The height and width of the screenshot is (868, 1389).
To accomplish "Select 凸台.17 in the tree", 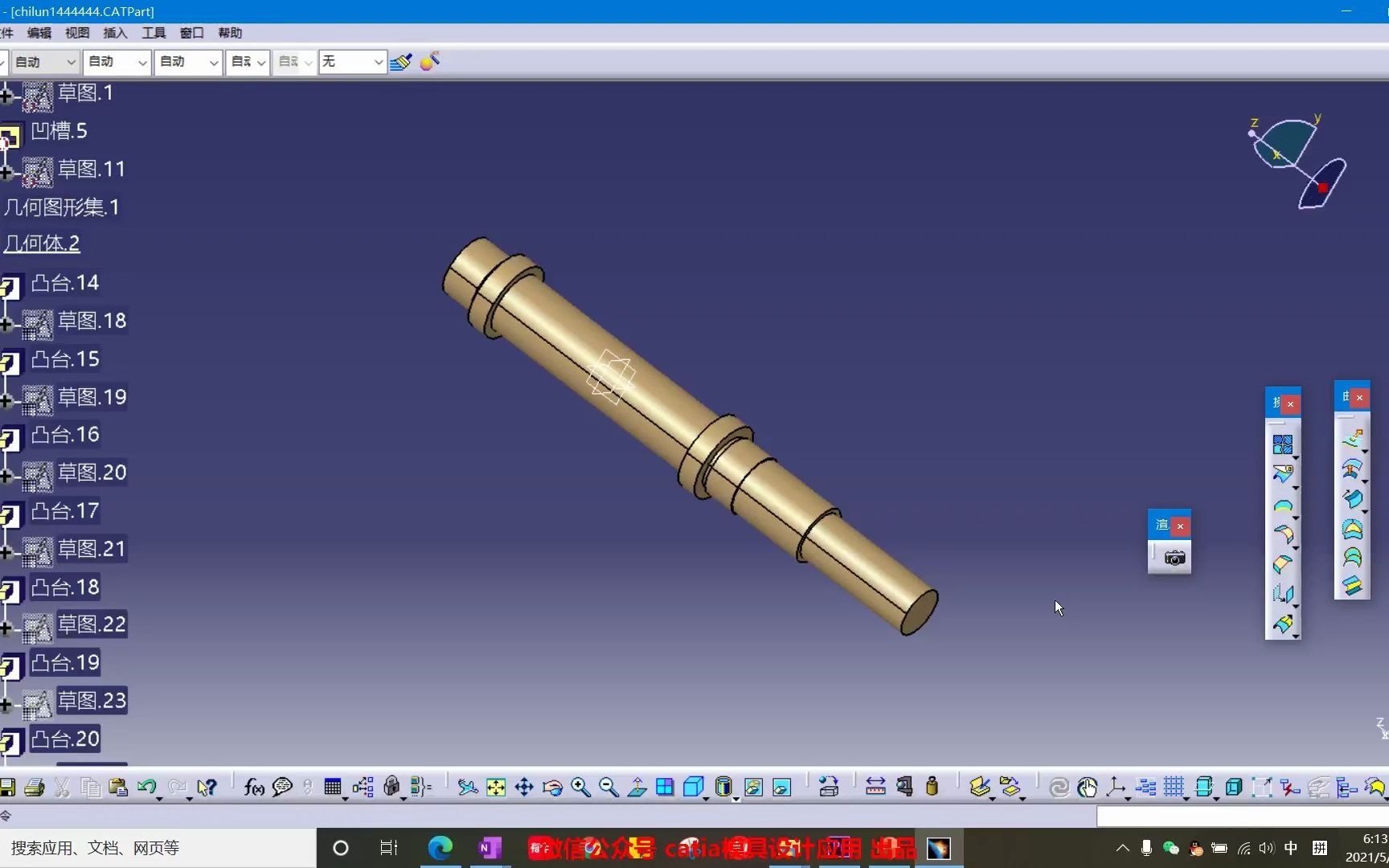I will pos(65,511).
